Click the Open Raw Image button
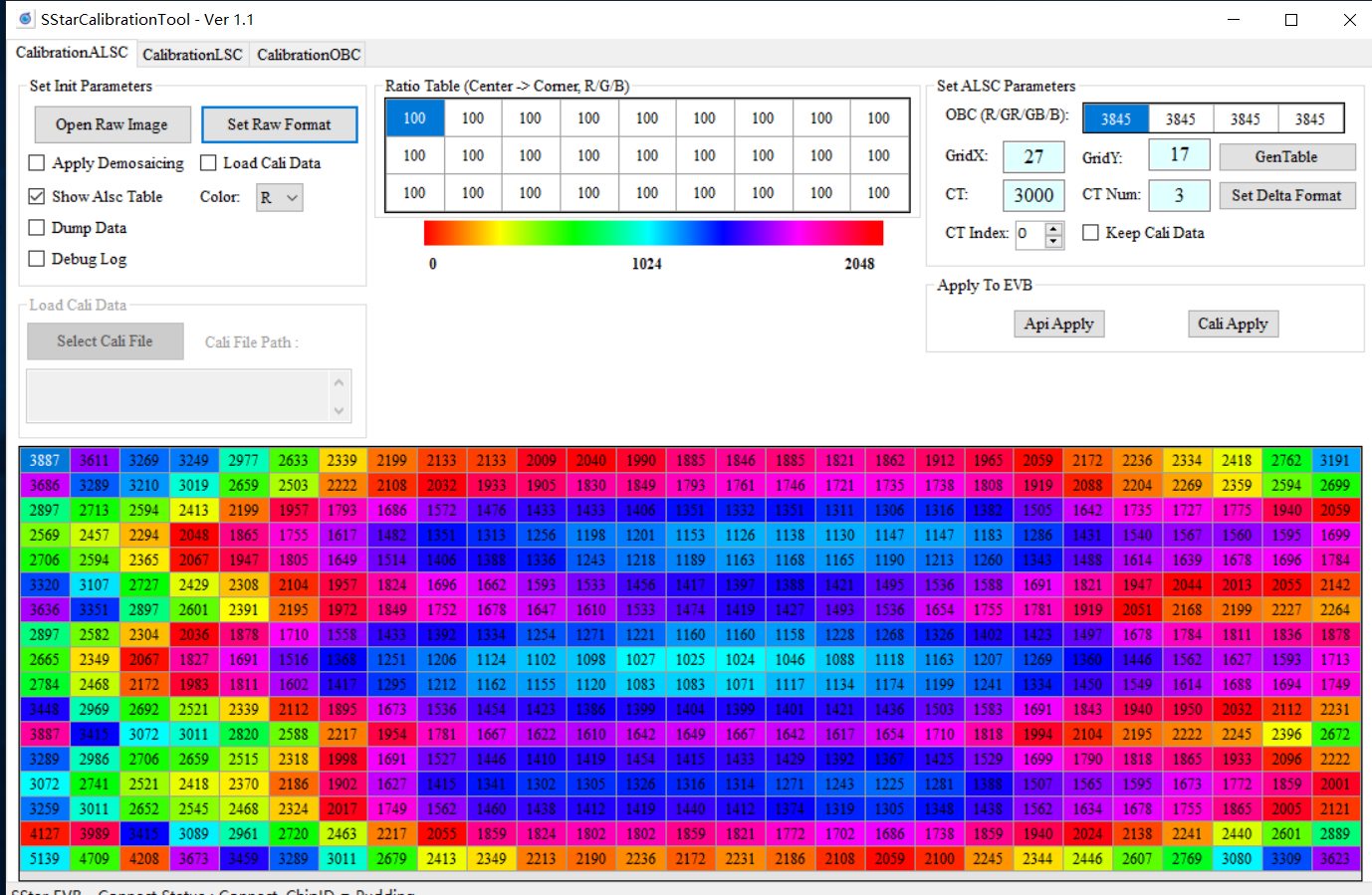Viewport: 1372px width, 895px height. coord(113,123)
